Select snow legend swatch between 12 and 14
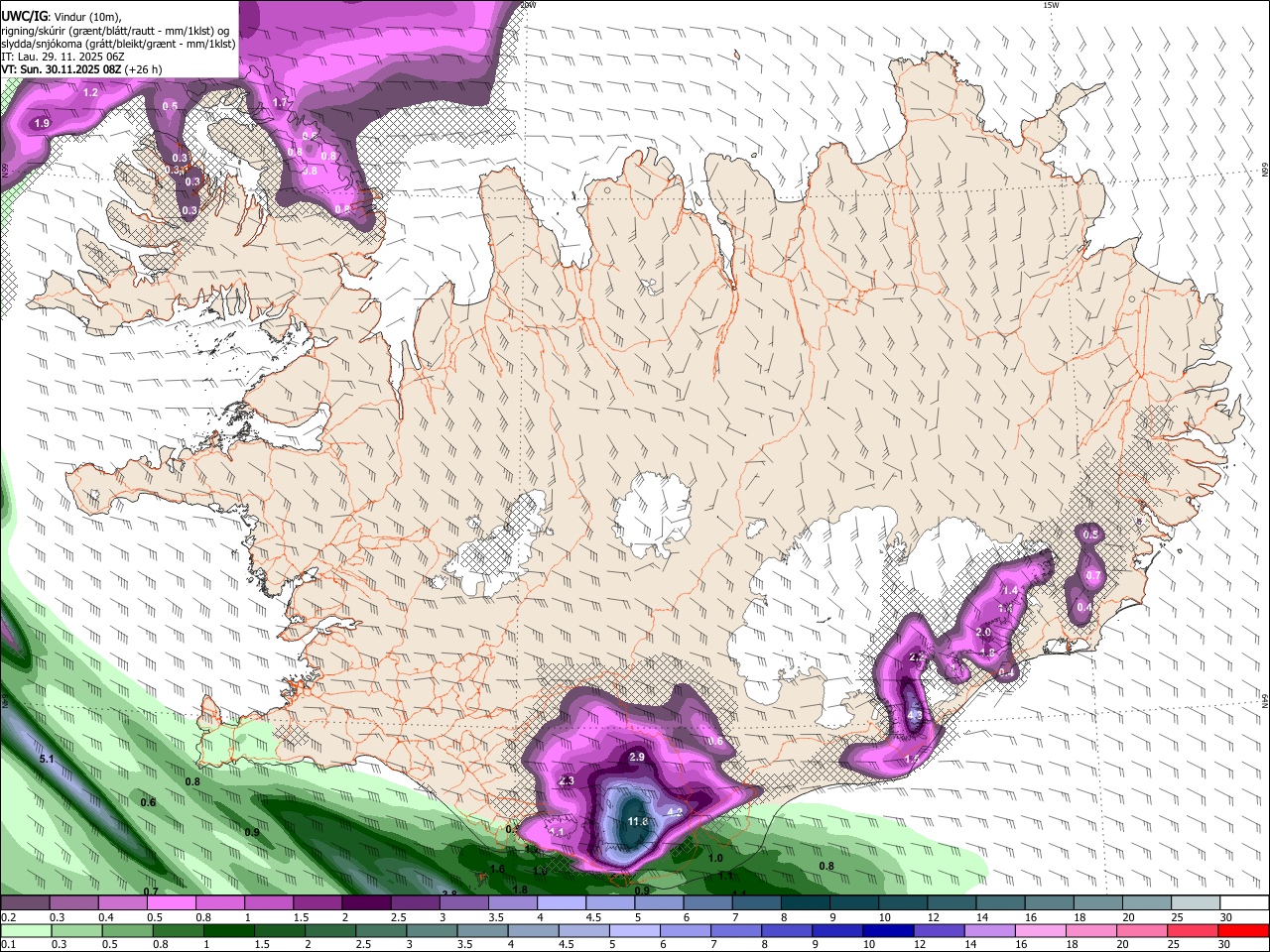The width and height of the screenshot is (1270, 952). pyautogui.click(x=952, y=902)
